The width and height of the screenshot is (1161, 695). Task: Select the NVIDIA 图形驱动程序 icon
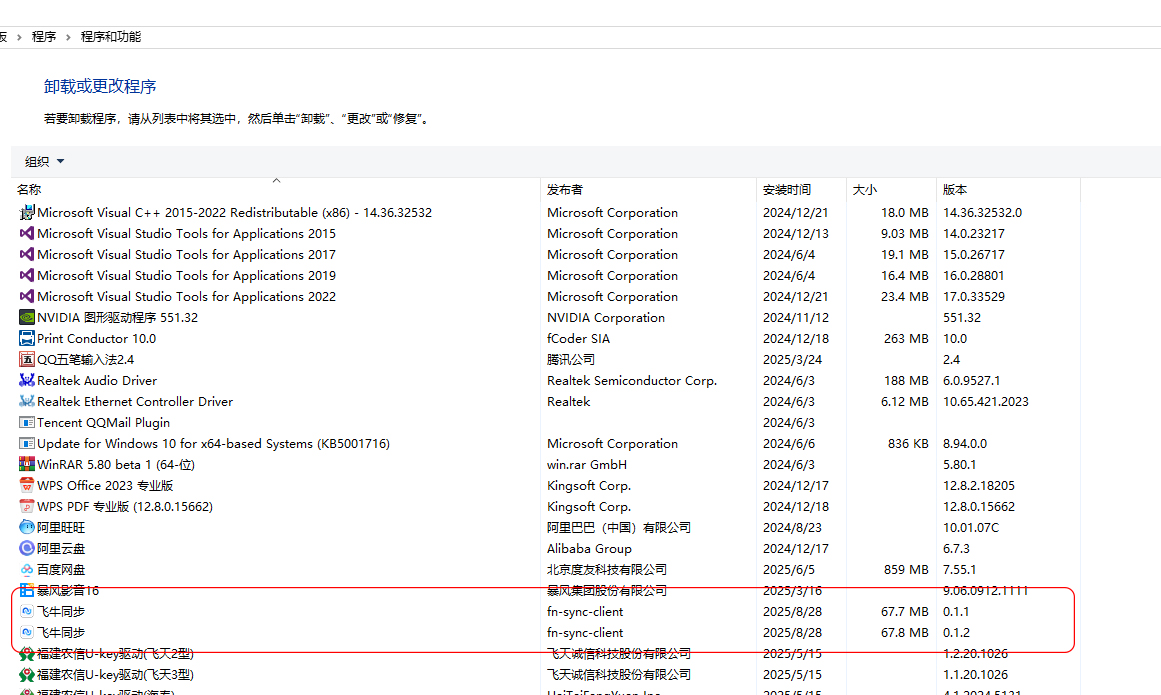pyautogui.click(x=27, y=318)
